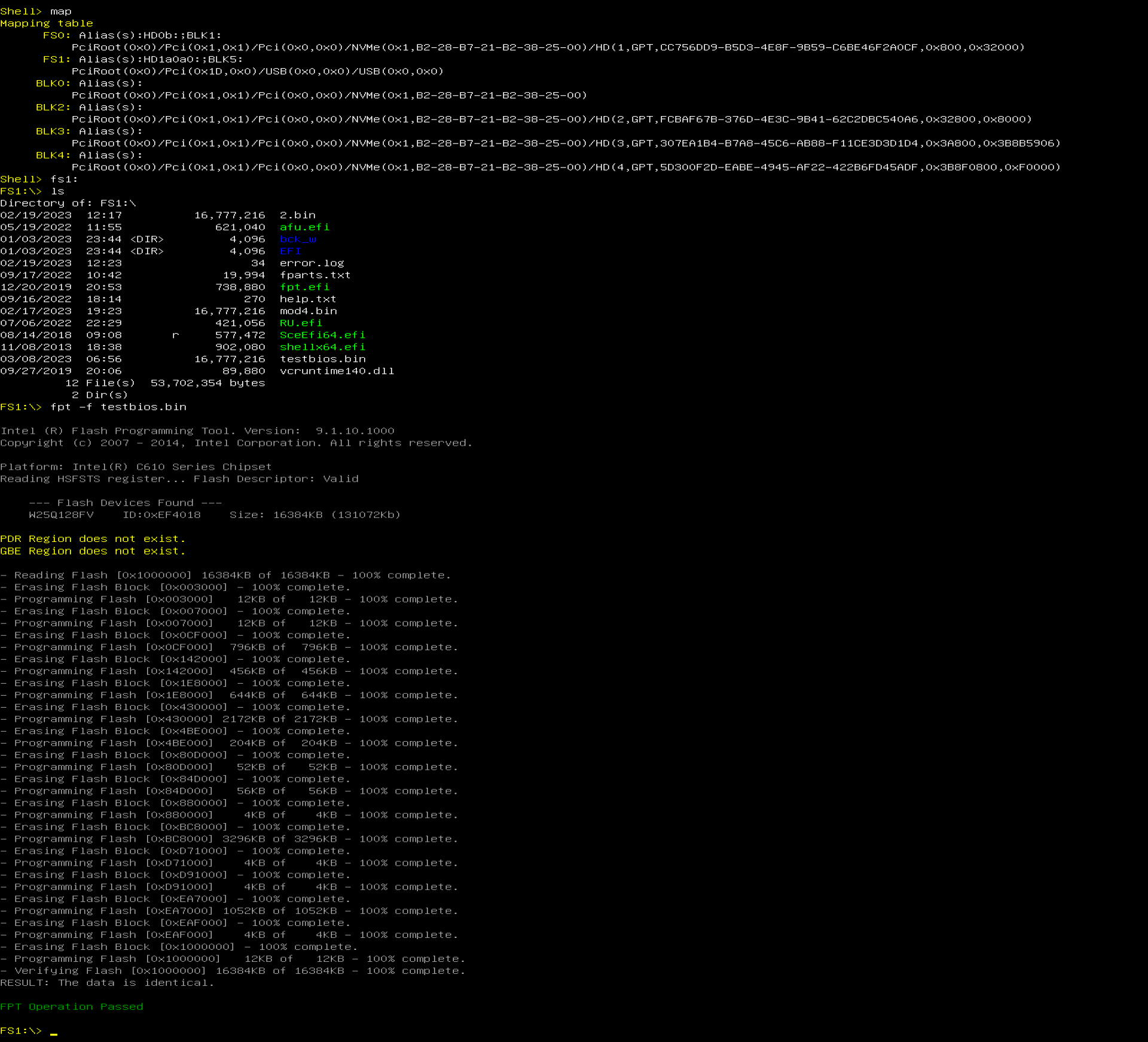The width and height of the screenshot is (1148, 1042).
Task: Click the fpt.efi file name
Action: [x=304, y=287]
